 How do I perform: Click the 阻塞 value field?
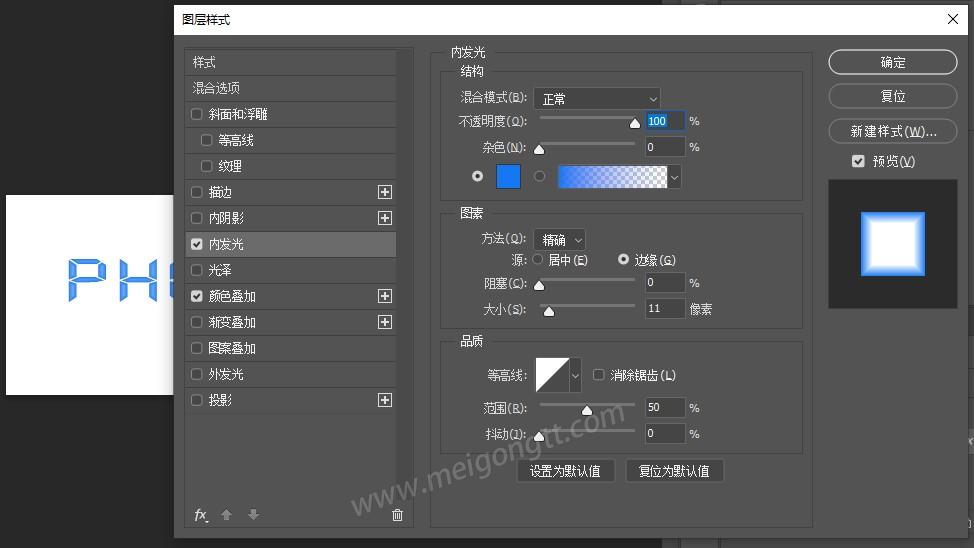[x=665, y=283]
